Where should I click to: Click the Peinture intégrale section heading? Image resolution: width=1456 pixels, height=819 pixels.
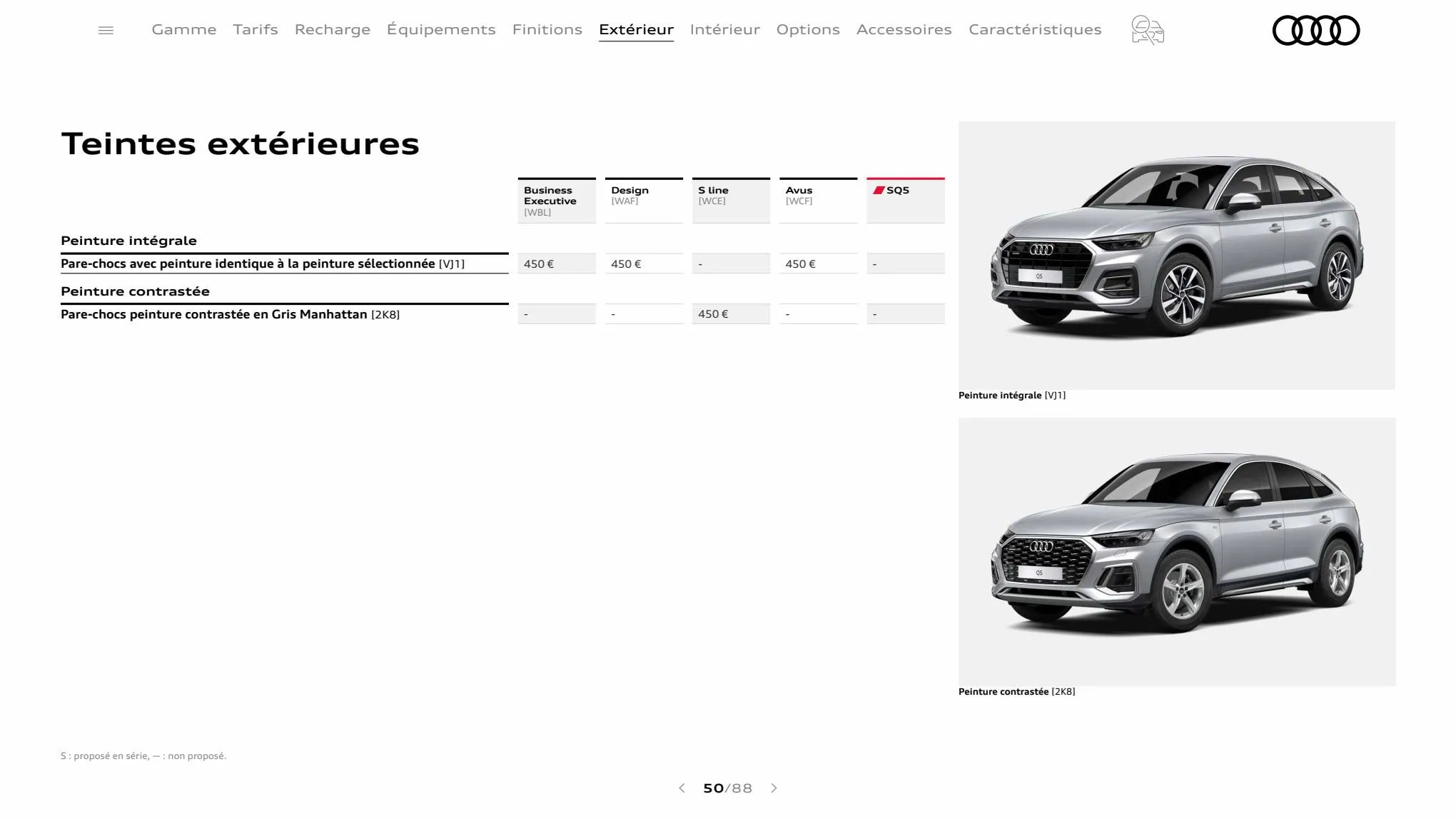(128, 241)
